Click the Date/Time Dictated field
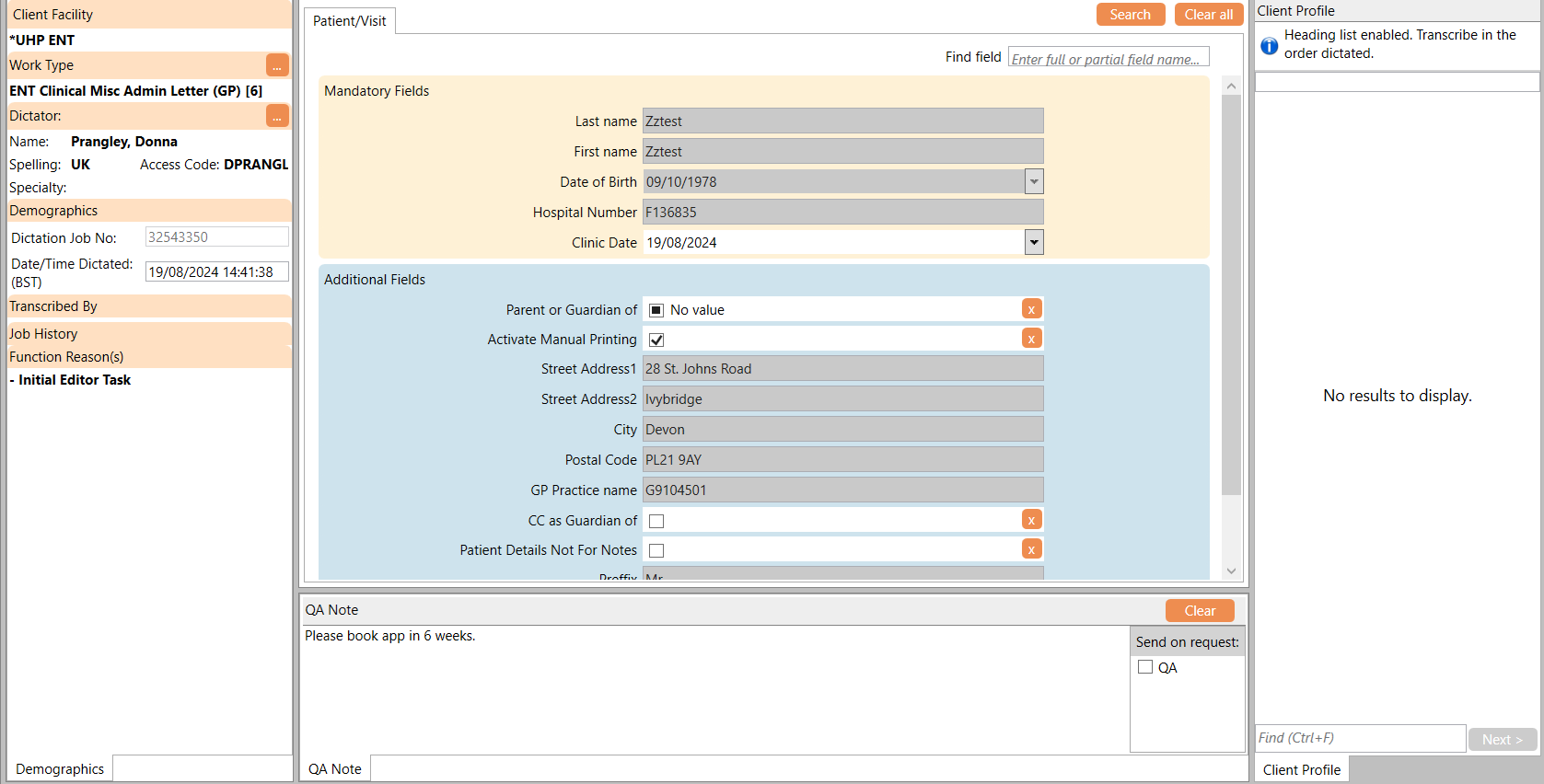The height and width of the screenshot is (784, 1544). [x=217, y=271]
